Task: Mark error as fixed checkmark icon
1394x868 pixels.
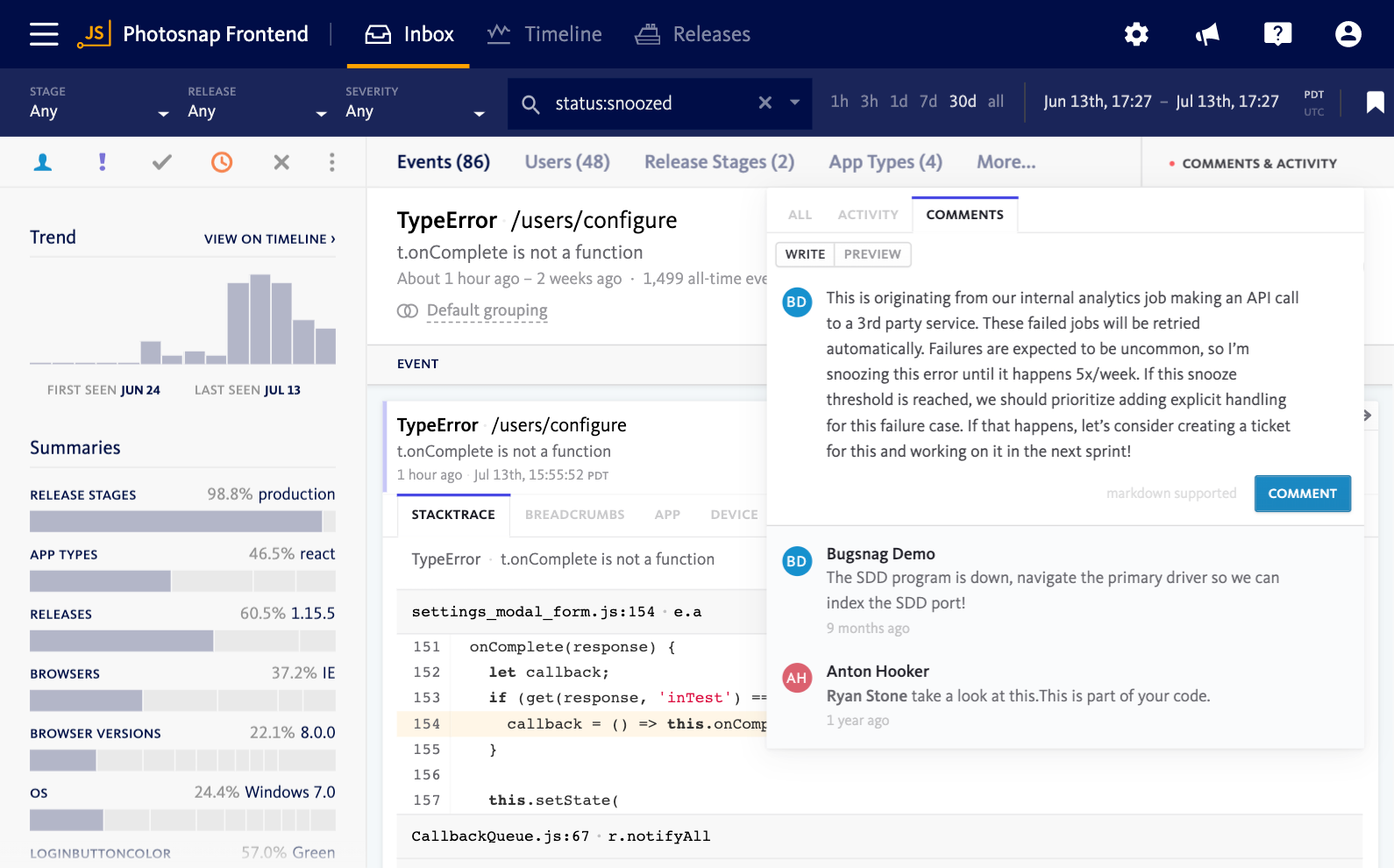Action: point(162,162)
